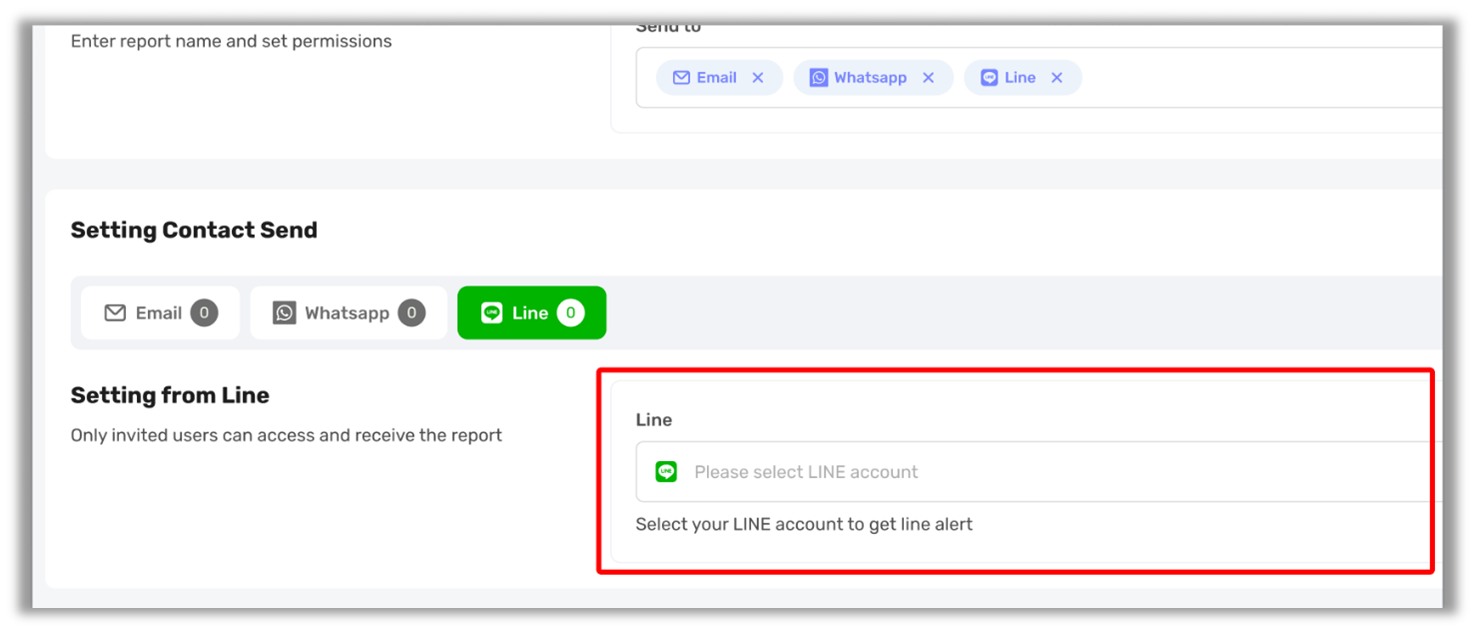Click the Setting Contact Send heading
The image size is (1475, 630).
(x=194, y=230)
